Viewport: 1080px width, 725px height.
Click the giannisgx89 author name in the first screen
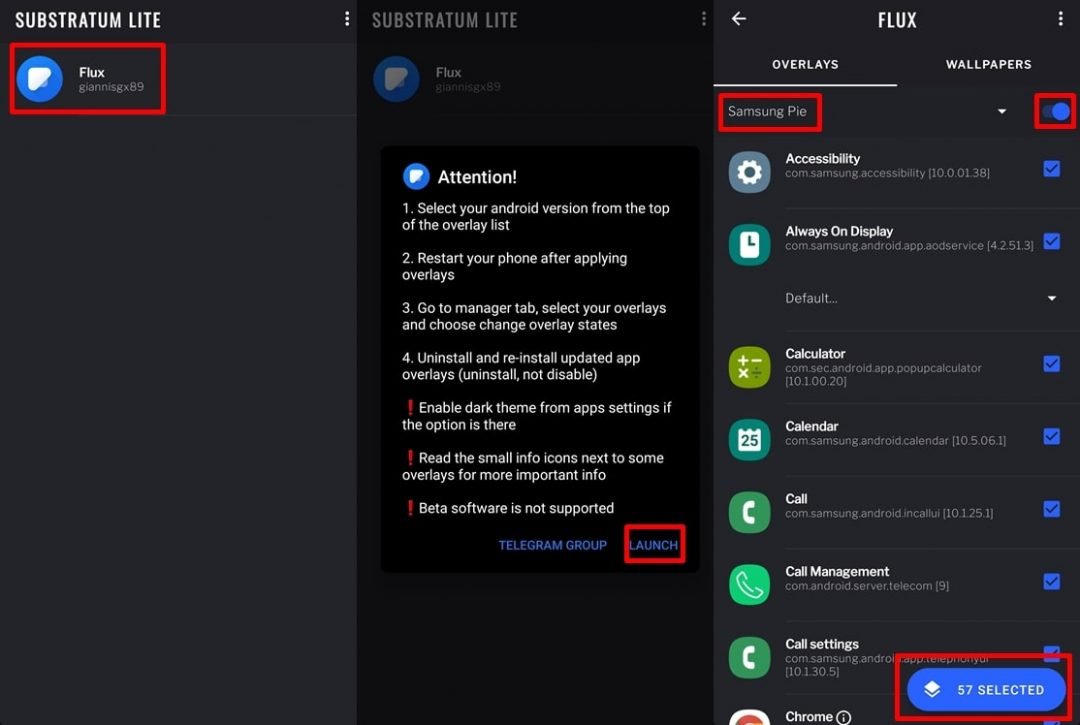click(x=111, y=87)
